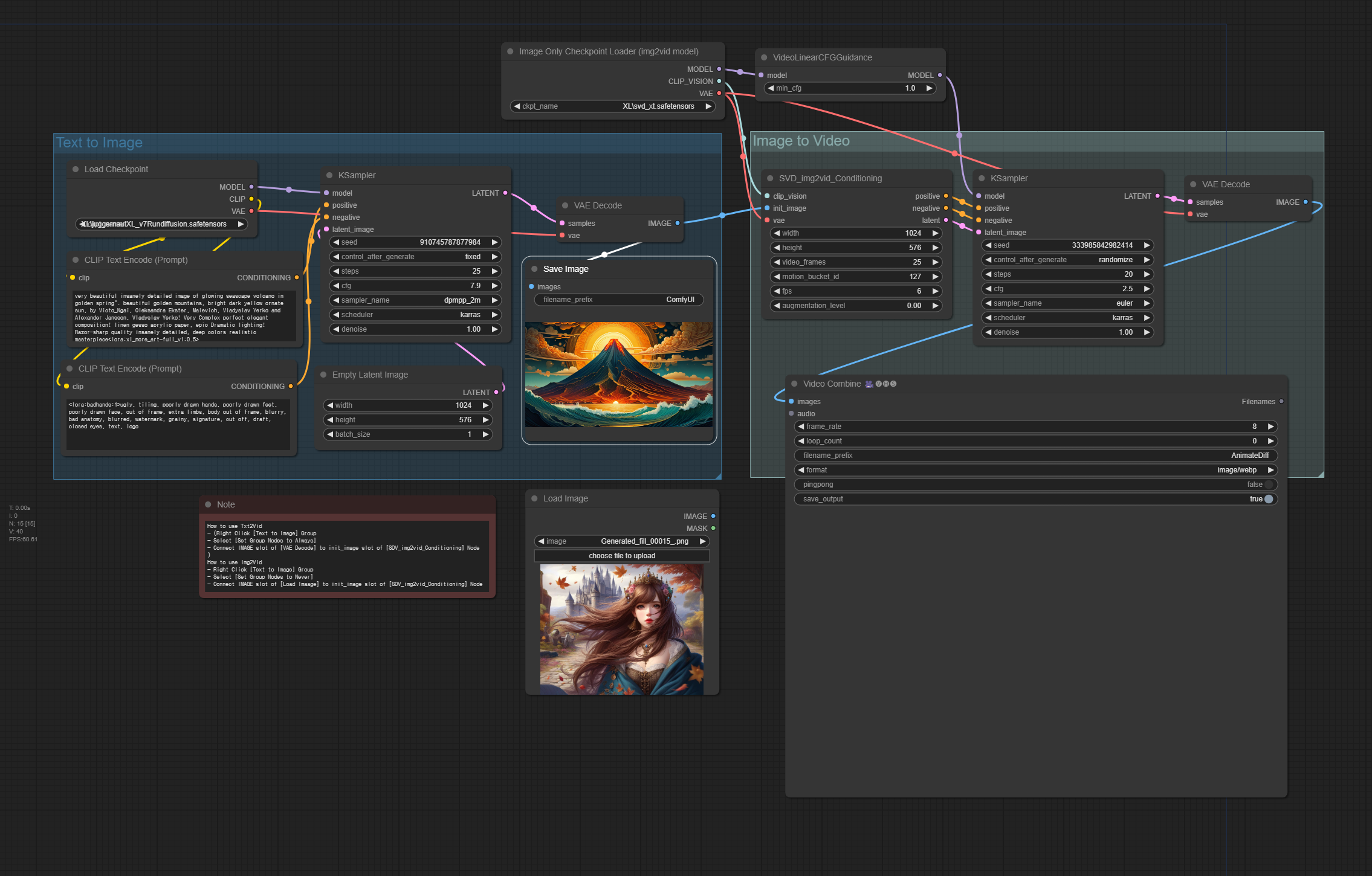Click the collapse dot of VideoLinearCFGGuidance node
Screen dimensions: 1372x876
click(764, 57)
